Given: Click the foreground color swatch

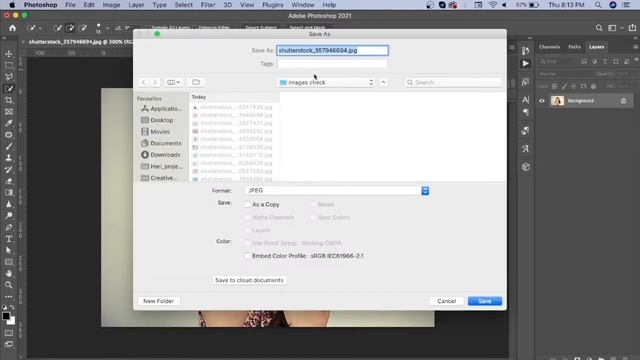Looking at the screenshot, I should tap(6, 316).
